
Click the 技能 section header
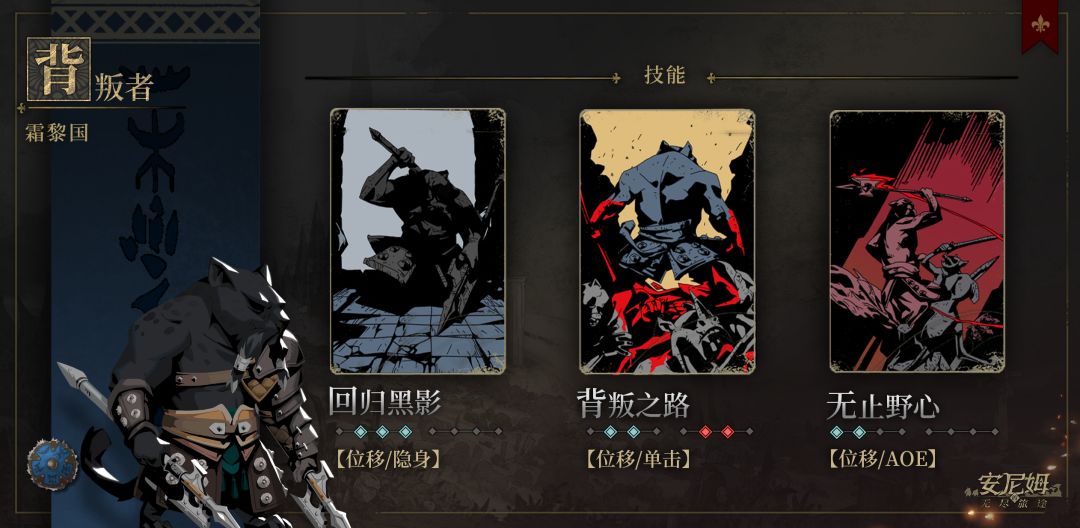click(665, 76)
